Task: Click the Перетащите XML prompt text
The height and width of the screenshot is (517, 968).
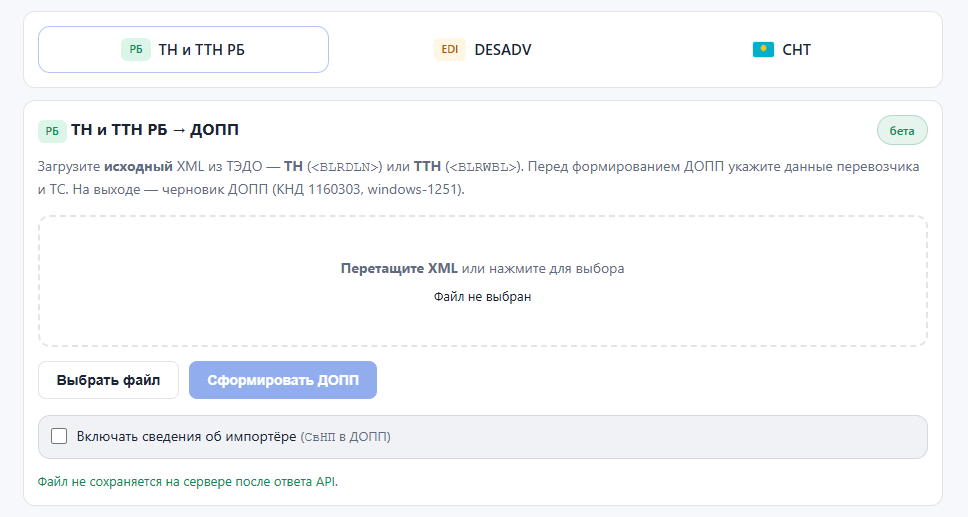Action: click(x=399, y=269)
